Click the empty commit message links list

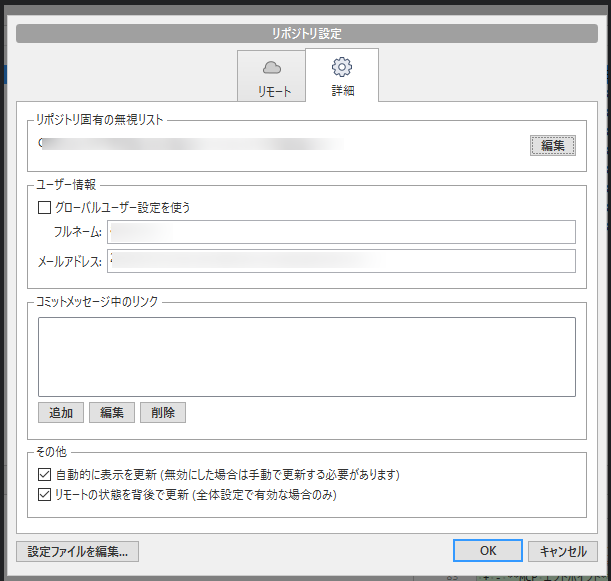(x=306, y=357)
